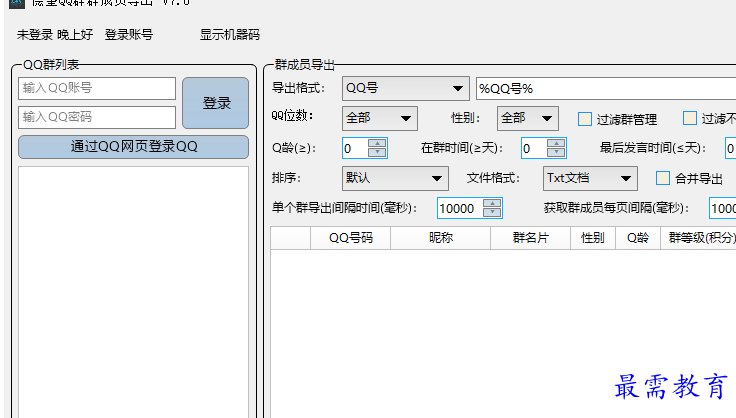Open the 显示机器码 menu item
Screen dimensions: 736x418
click(230, 35)
